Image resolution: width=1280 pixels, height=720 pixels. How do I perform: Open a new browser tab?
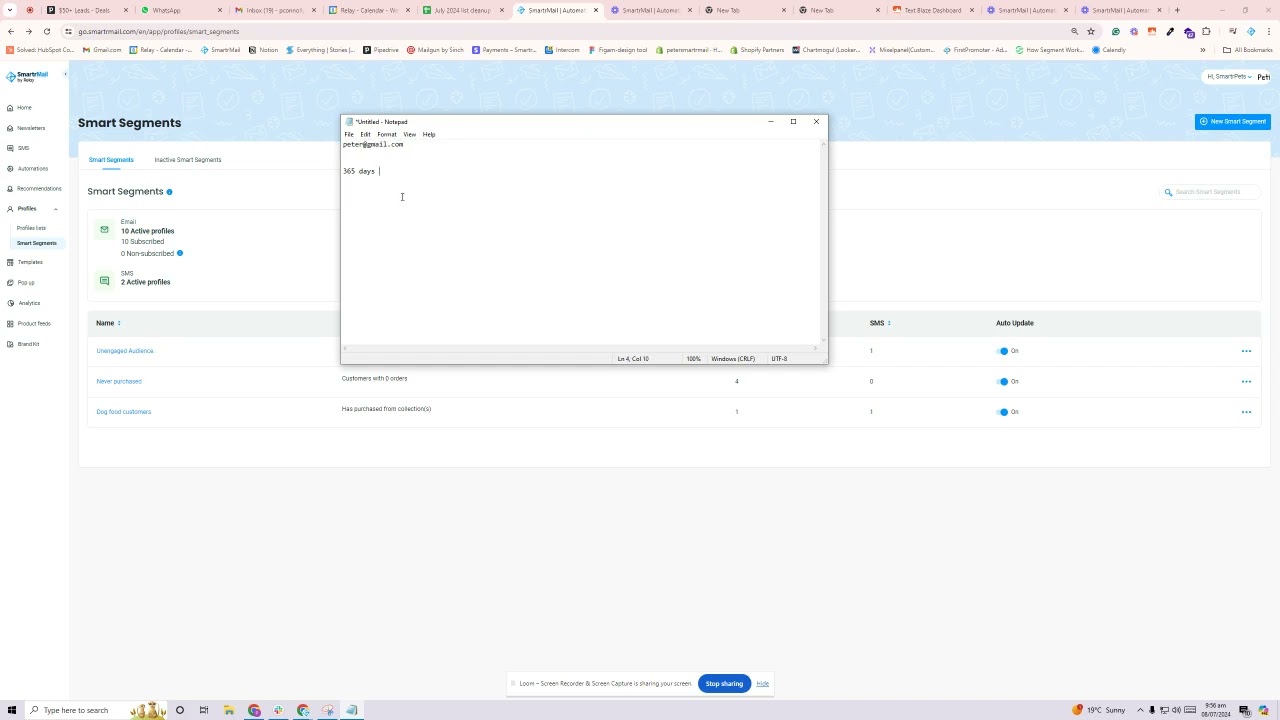tap(1177, 10)
